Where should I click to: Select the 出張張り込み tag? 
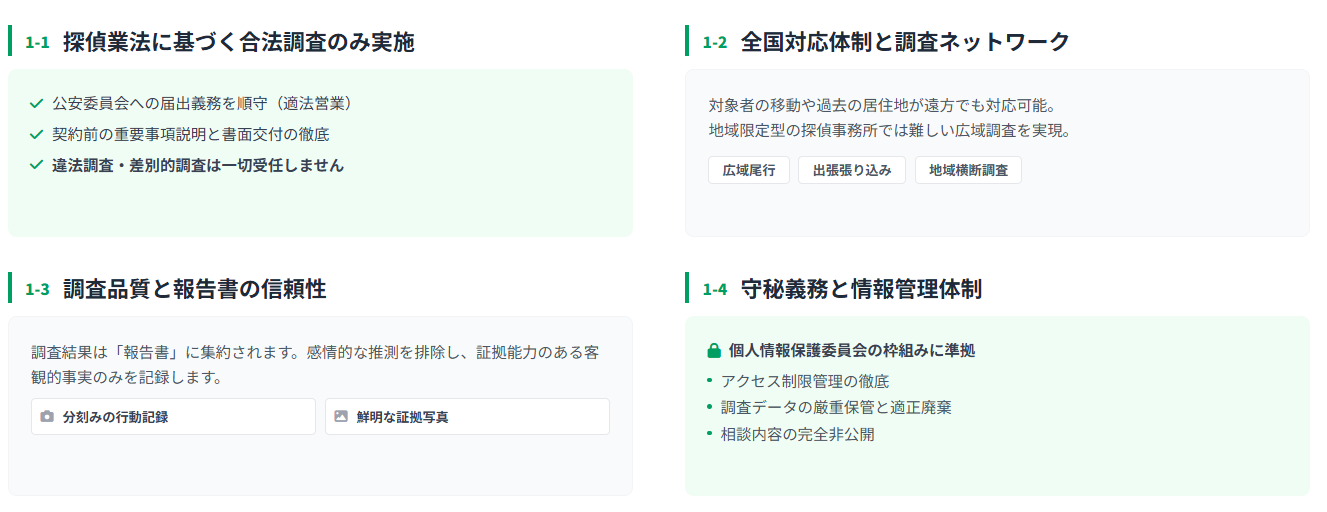[x=852, y=170]
